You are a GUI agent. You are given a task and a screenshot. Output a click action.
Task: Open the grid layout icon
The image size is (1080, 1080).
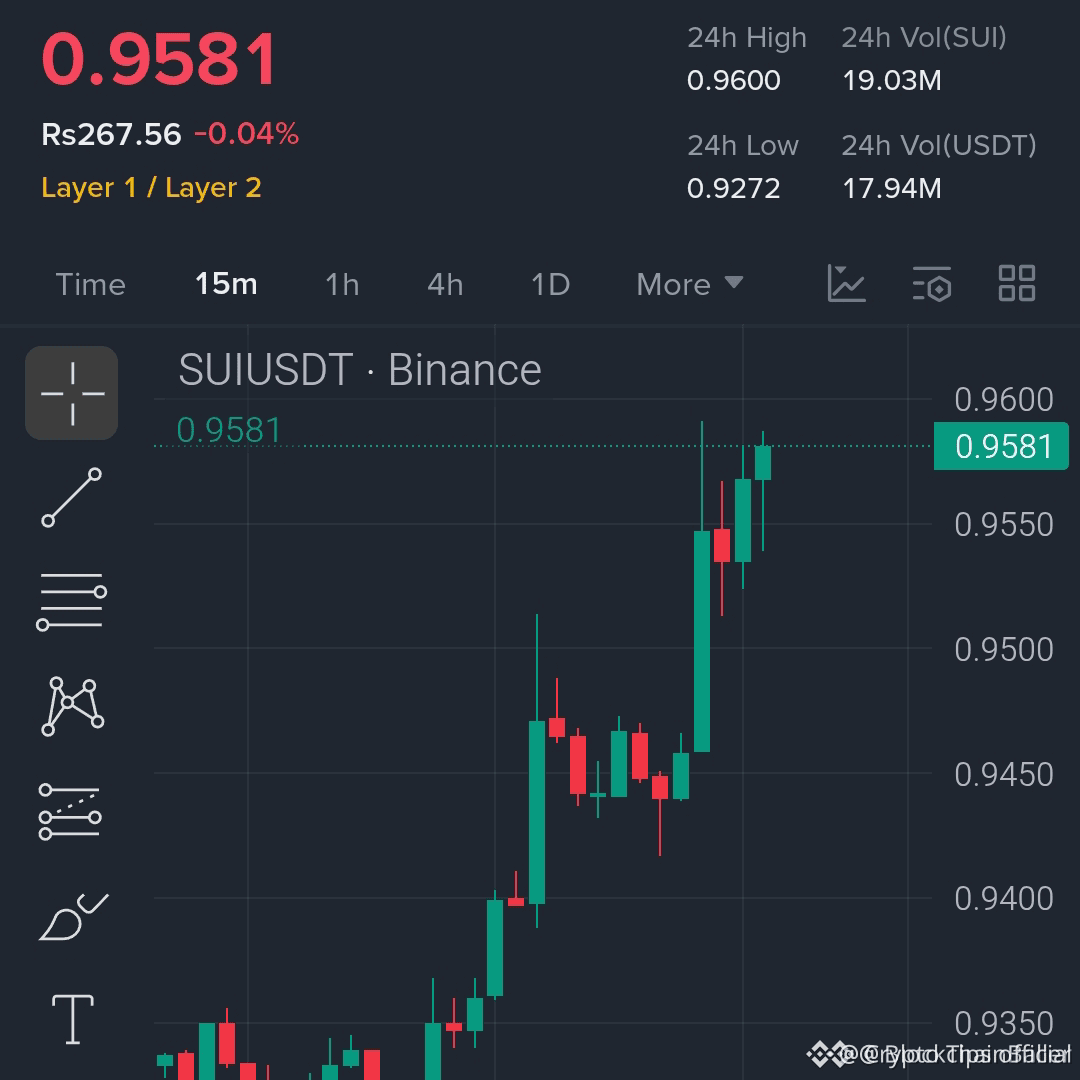pyautogui.click(x=1017, y=283)
